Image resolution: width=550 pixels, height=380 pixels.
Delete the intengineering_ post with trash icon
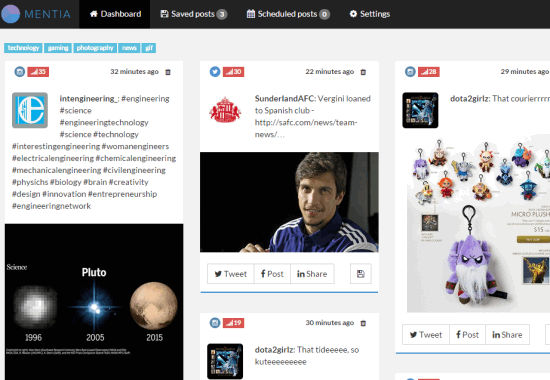[168, 72]
